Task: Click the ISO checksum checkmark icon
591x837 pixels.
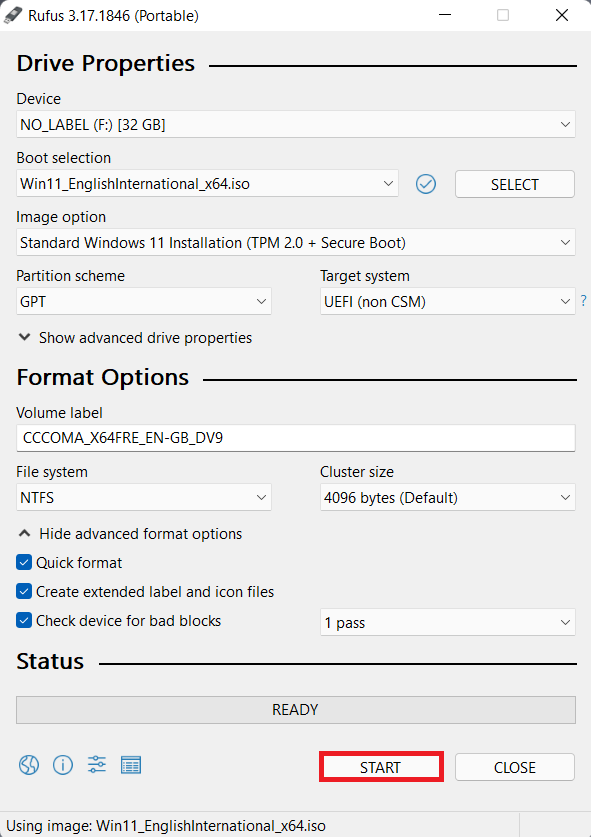Action: pos(425,184)
